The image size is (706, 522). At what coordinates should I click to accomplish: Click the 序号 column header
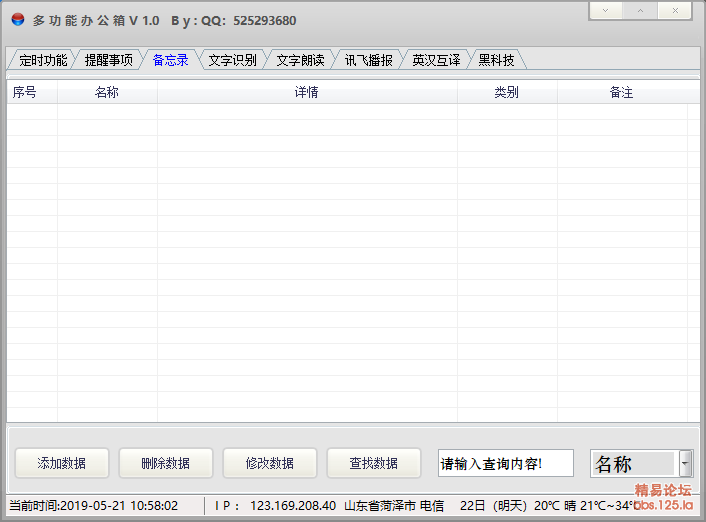pos(32,92)
